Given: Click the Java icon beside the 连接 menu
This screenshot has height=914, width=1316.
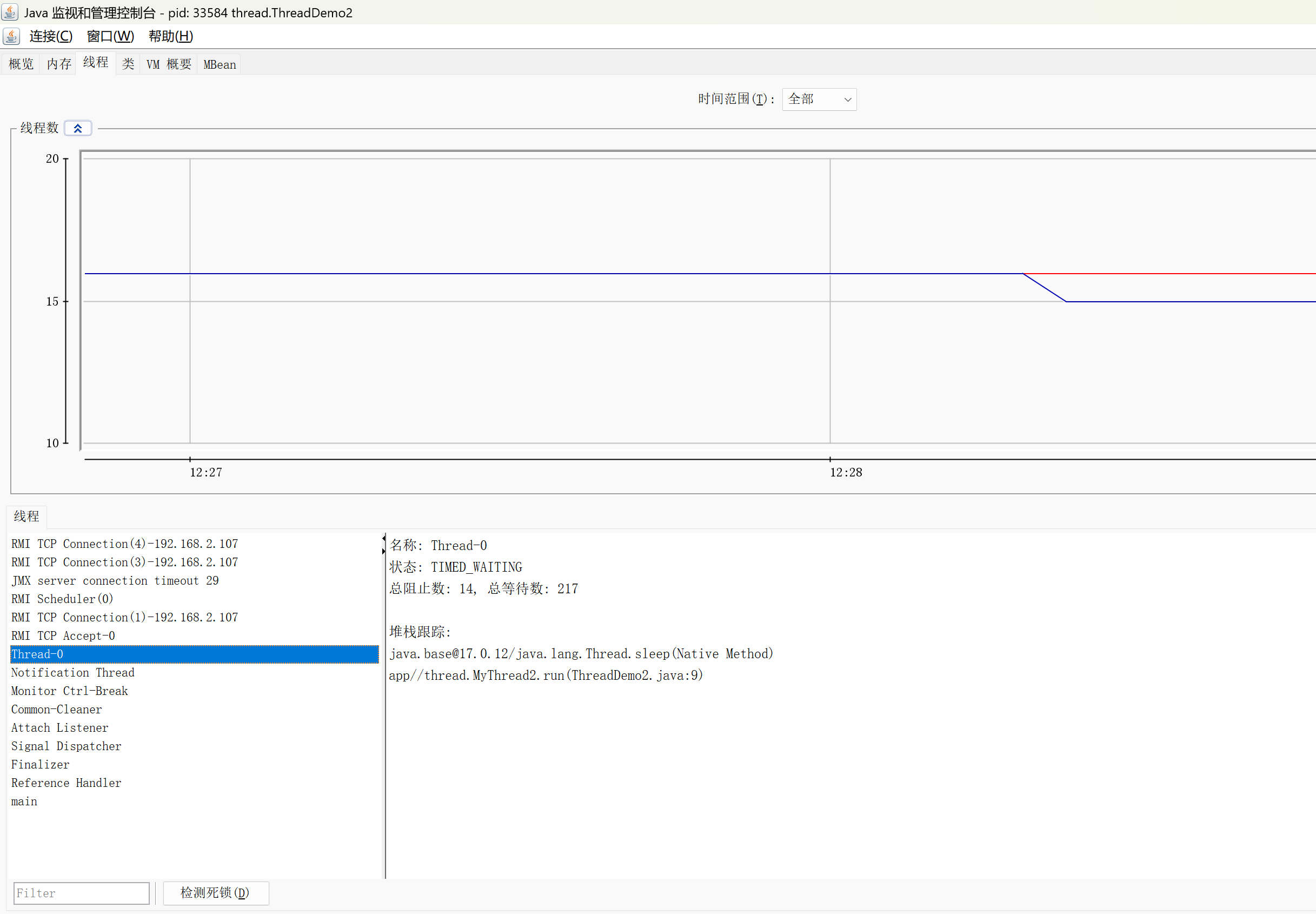Looking at the screenshot, I should point(11,36).
